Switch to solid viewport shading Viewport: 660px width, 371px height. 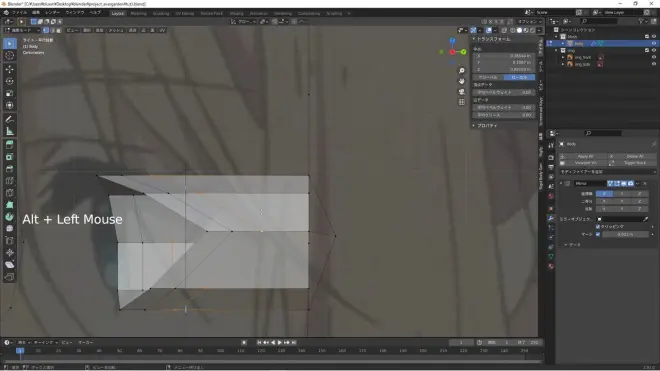[519, 30]
